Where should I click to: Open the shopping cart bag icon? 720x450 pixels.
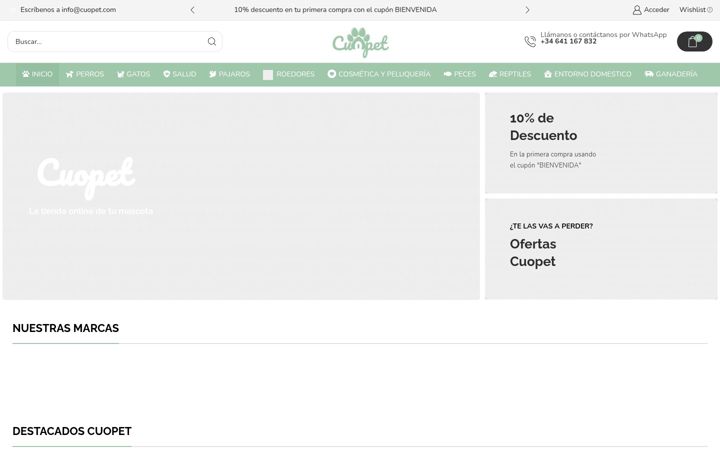tap(692, 42)
